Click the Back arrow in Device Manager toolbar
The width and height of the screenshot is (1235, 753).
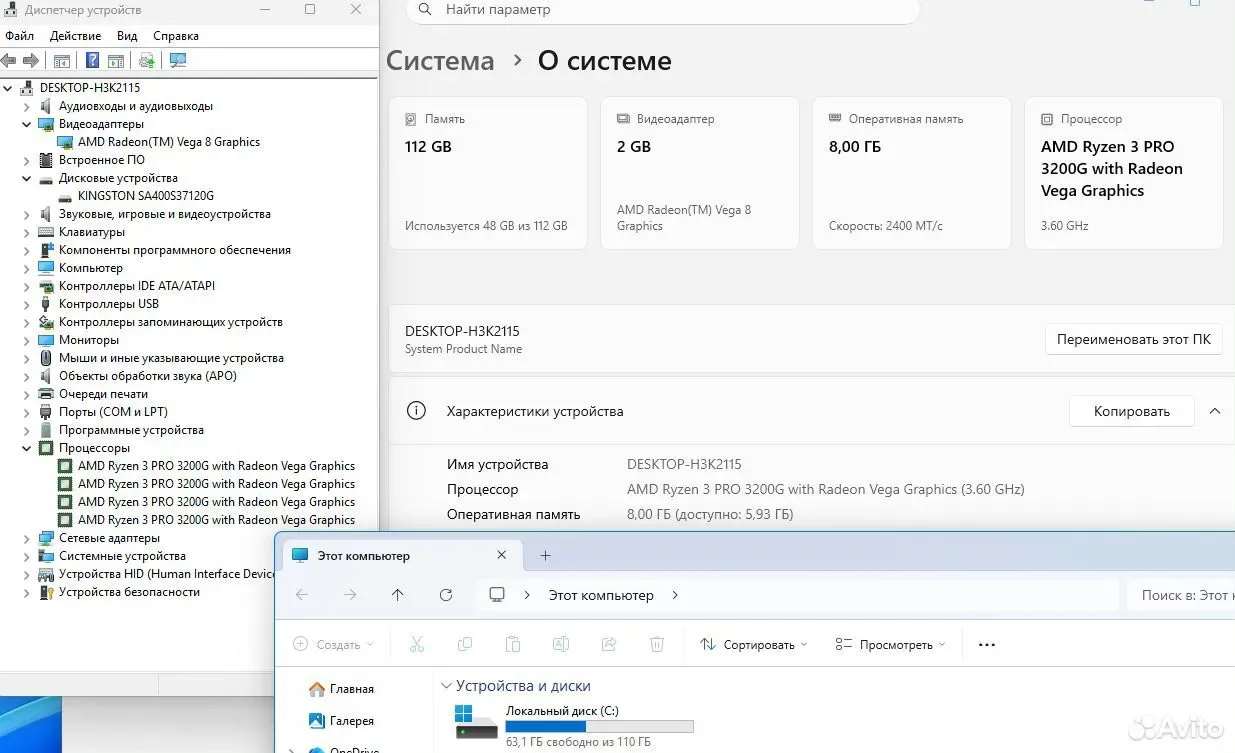9,61
